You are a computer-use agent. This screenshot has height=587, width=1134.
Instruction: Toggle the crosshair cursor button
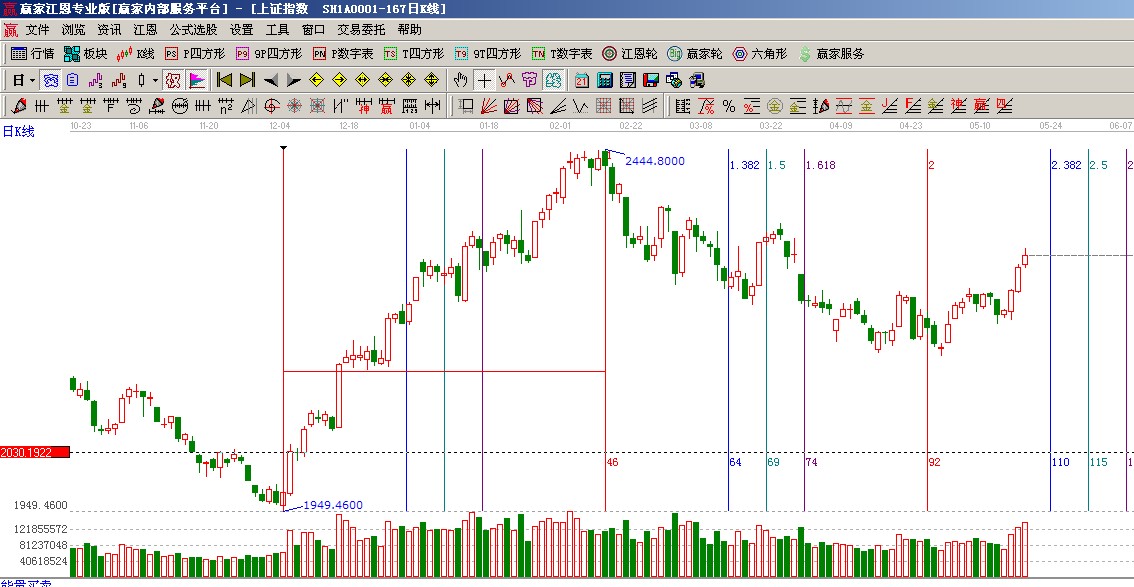pos(484,80)
